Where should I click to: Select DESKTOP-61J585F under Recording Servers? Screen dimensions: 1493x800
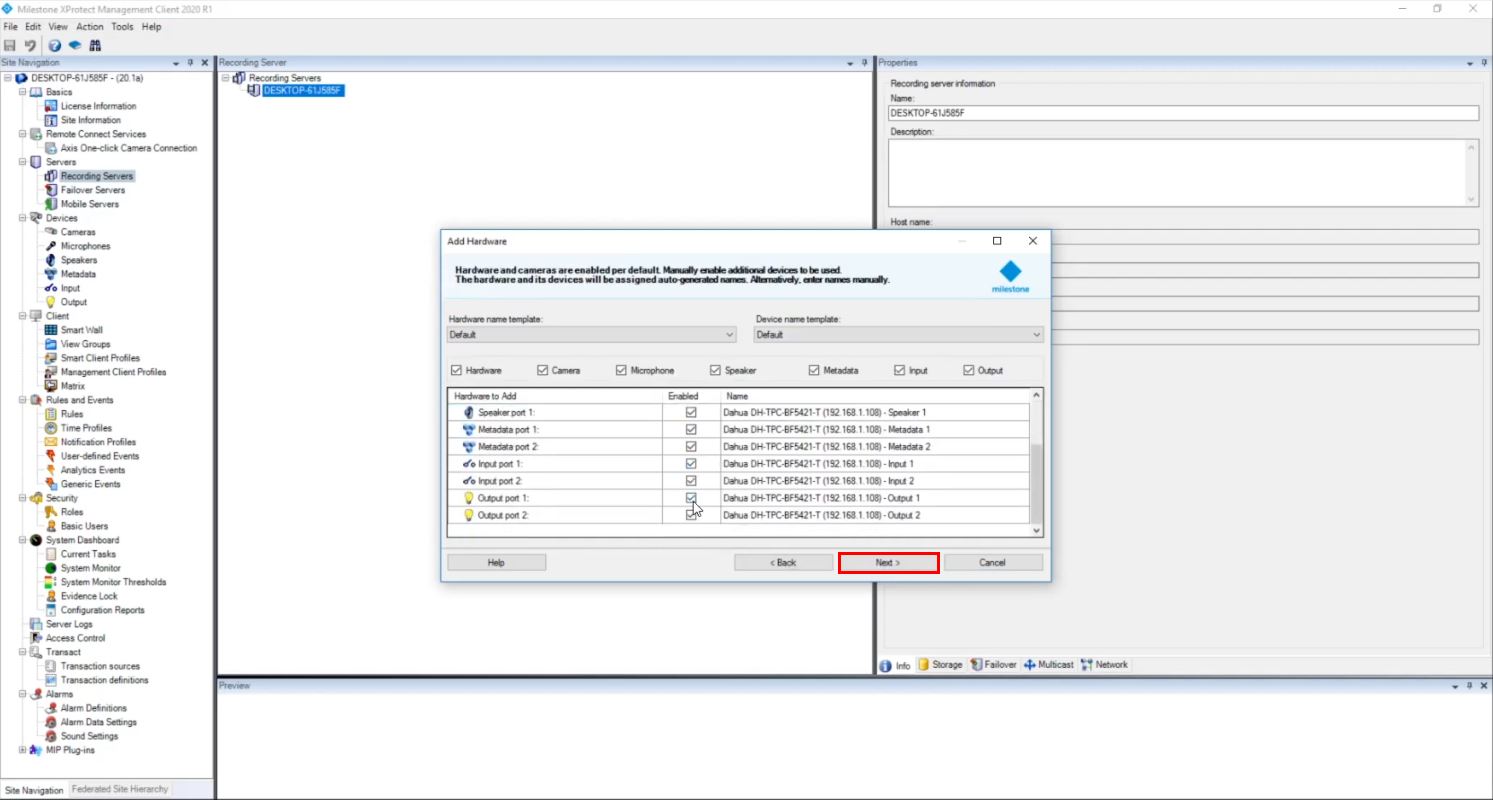(x=302, y=91)
